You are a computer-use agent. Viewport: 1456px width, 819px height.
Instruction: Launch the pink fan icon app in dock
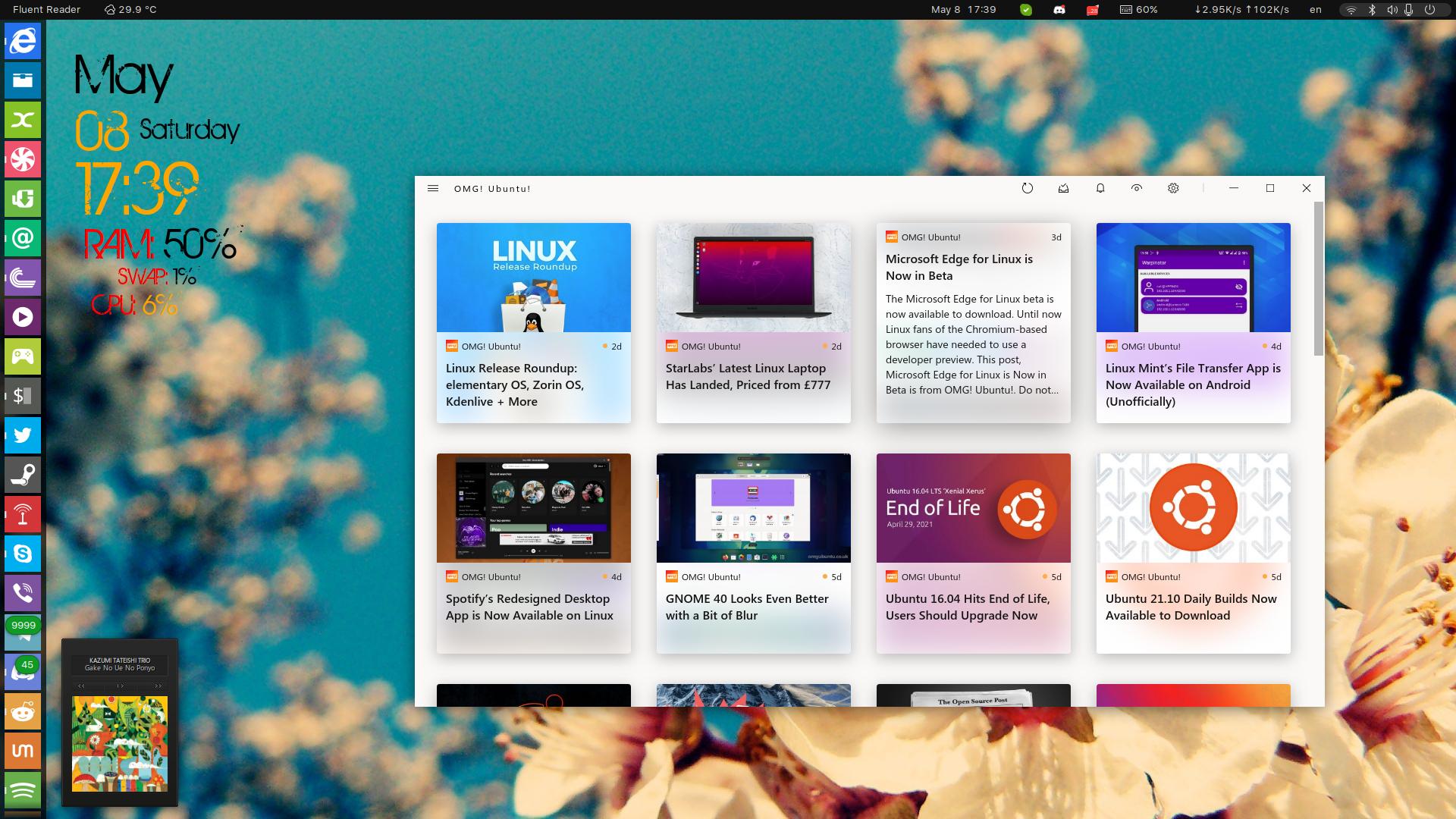pos(23,159)
